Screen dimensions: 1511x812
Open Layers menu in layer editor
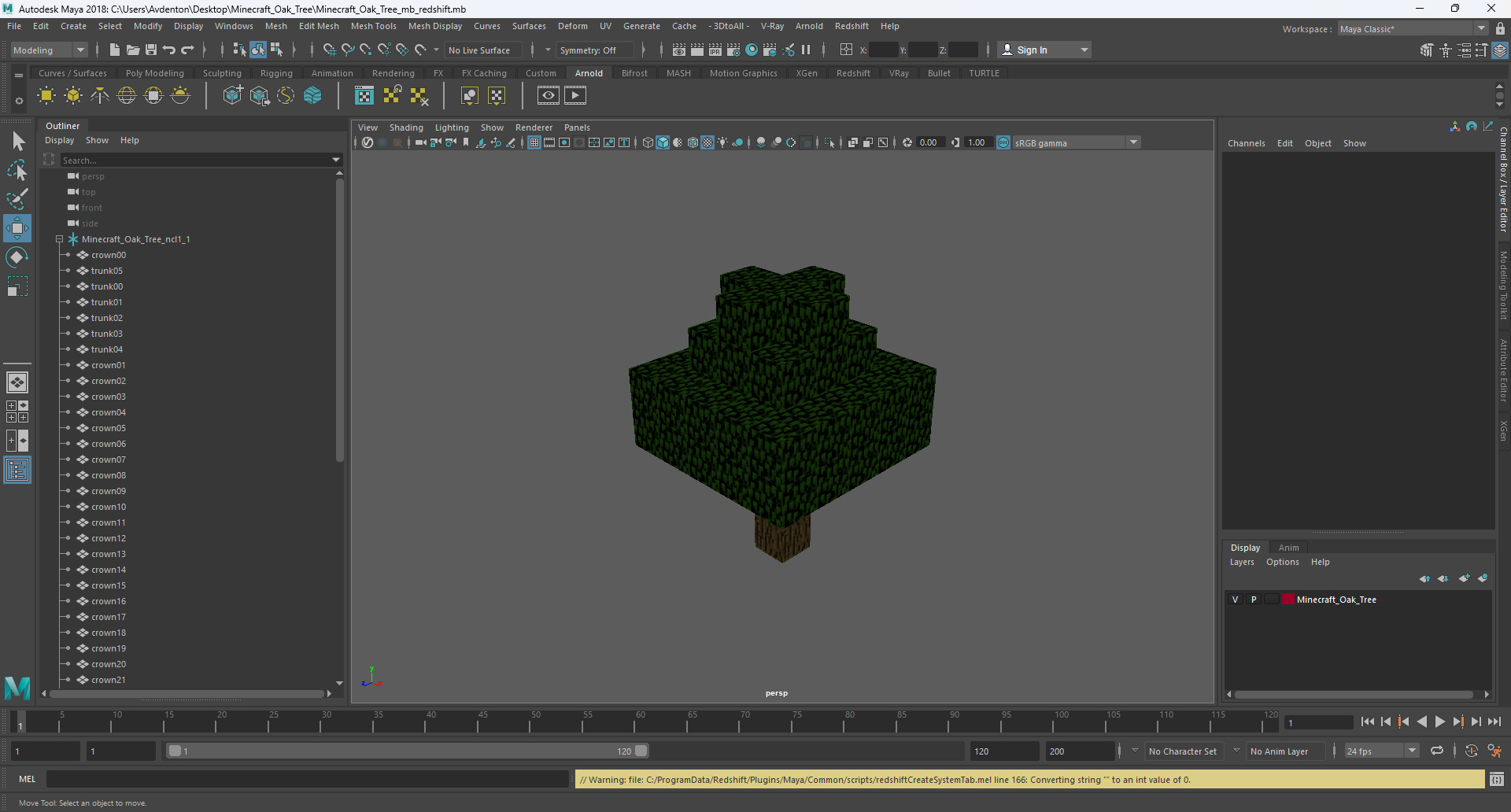pos(1242,562)
